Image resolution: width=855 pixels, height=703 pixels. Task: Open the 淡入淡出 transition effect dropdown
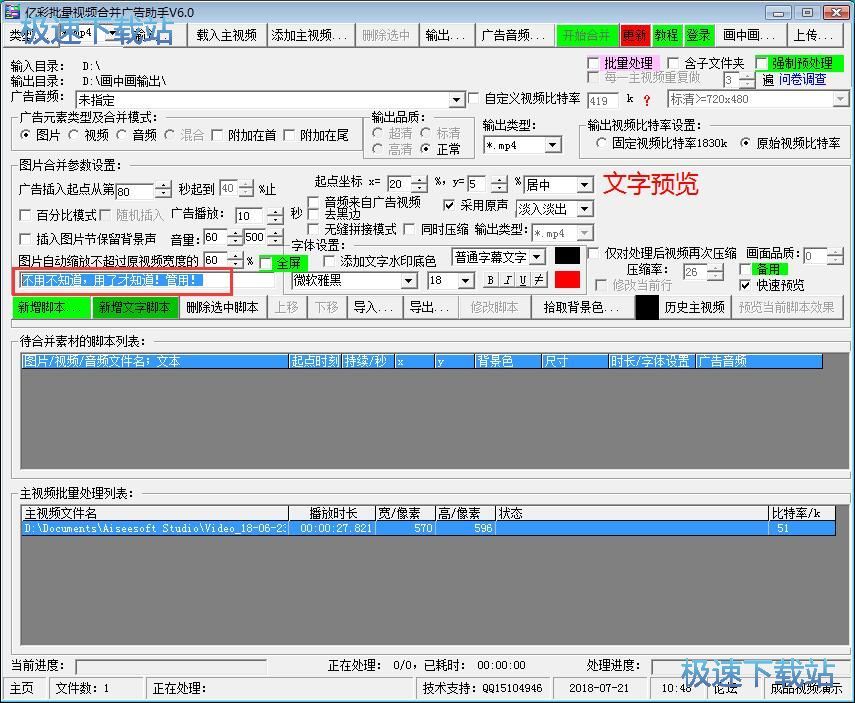point(584,209)
